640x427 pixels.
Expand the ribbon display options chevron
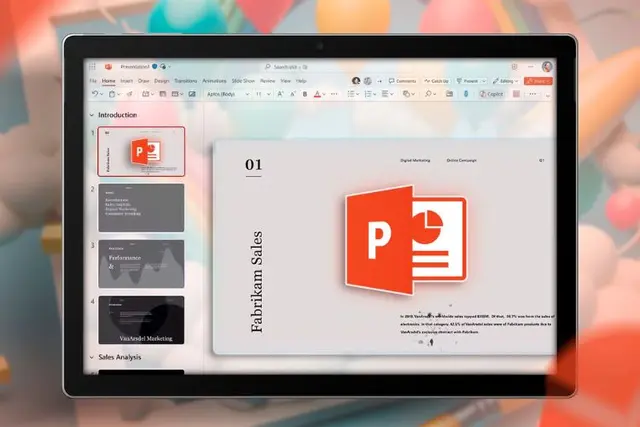(x=548, y=96)
